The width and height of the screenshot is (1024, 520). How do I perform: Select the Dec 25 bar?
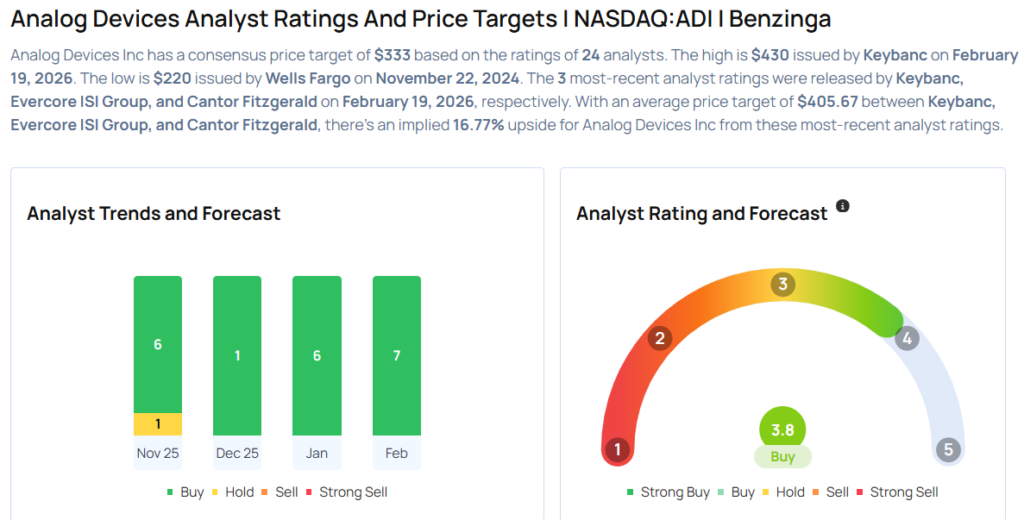[237, 355]
